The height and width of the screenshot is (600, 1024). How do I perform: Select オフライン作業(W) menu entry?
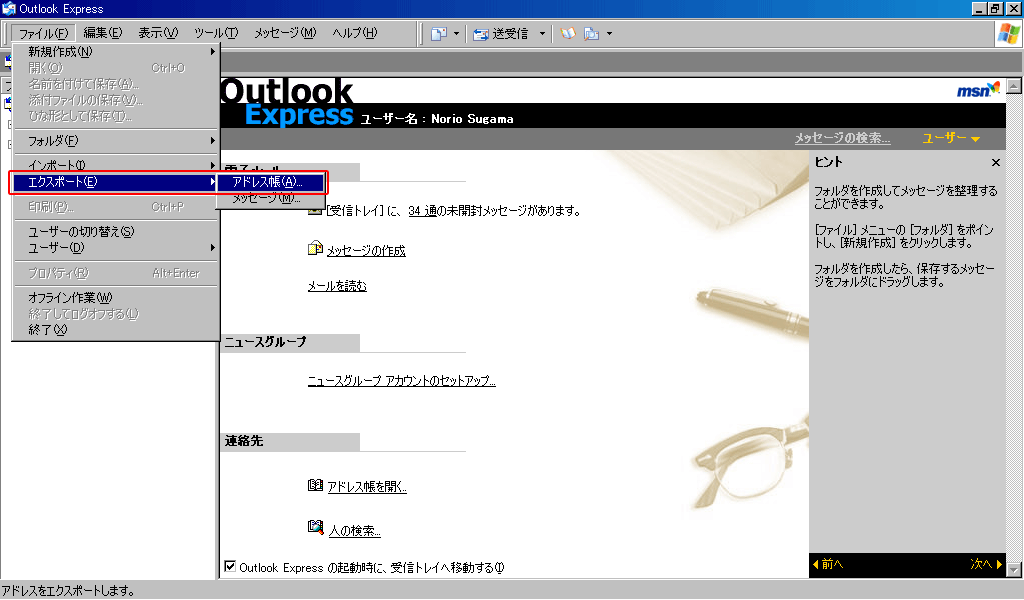tap(116, 298)
